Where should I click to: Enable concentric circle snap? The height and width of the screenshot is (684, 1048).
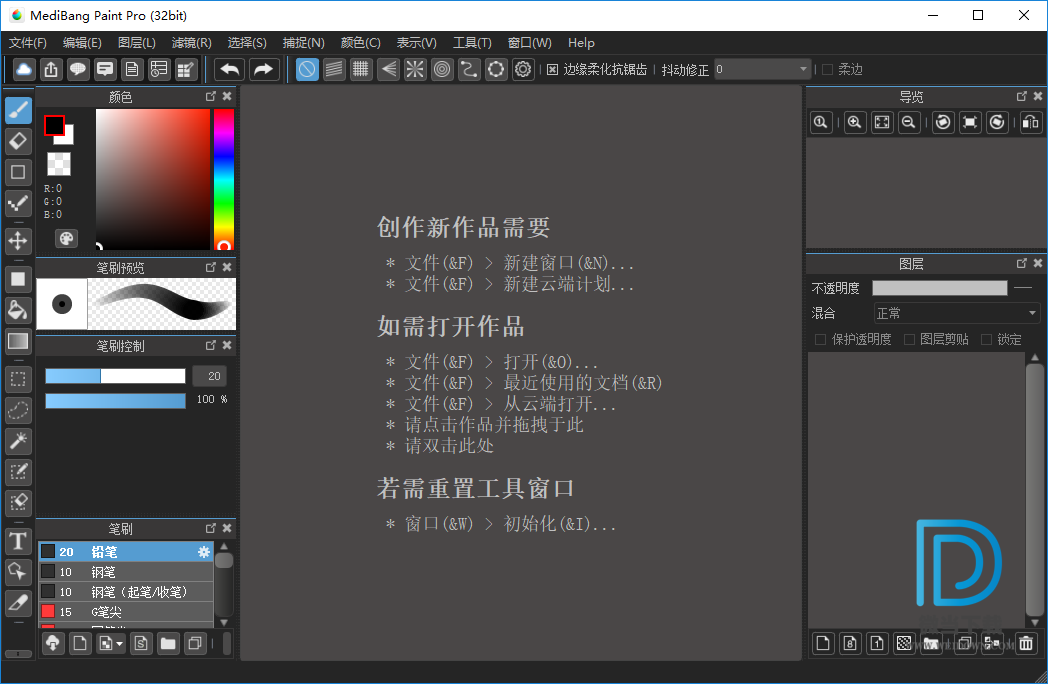(442, 69)
